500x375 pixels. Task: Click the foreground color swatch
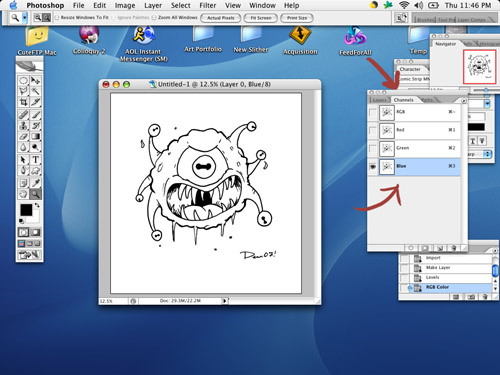tap(26, 210)
